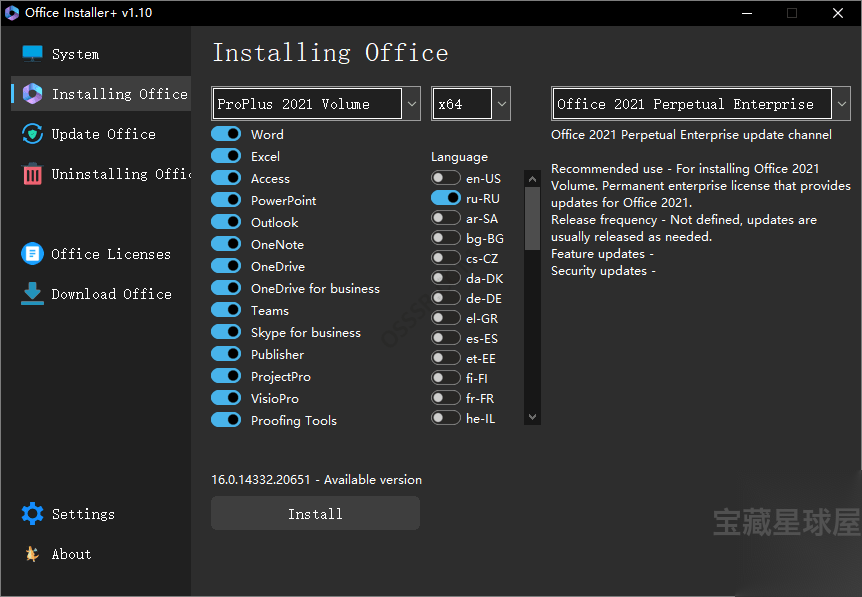862x597 pixels.
Task: Enable de-DE language switch
Action: (x=446, y=297)
